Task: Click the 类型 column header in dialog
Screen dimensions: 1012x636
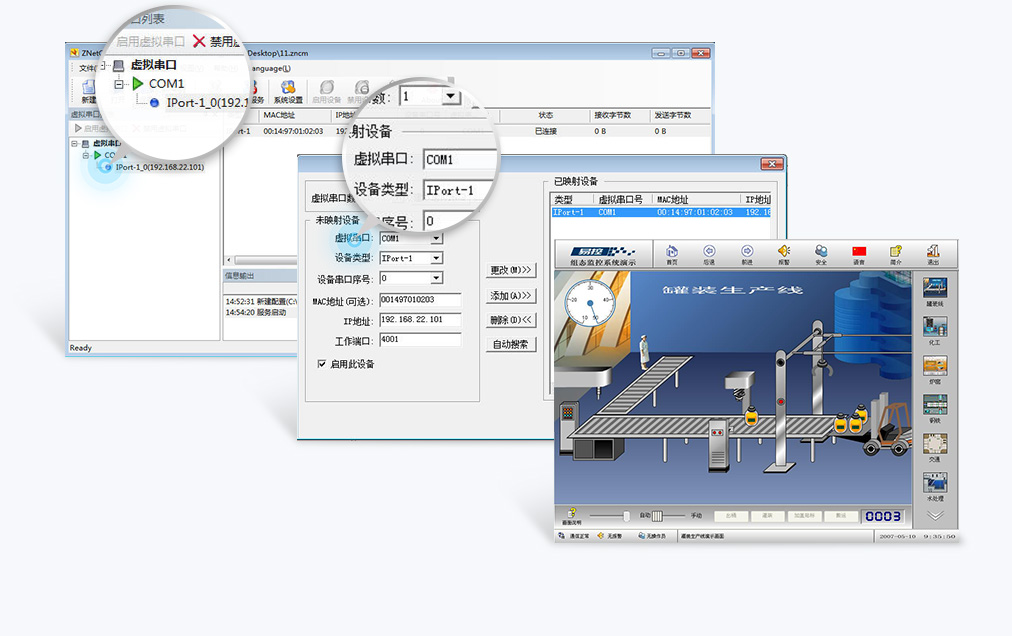Action: click(x=563, y=200)
